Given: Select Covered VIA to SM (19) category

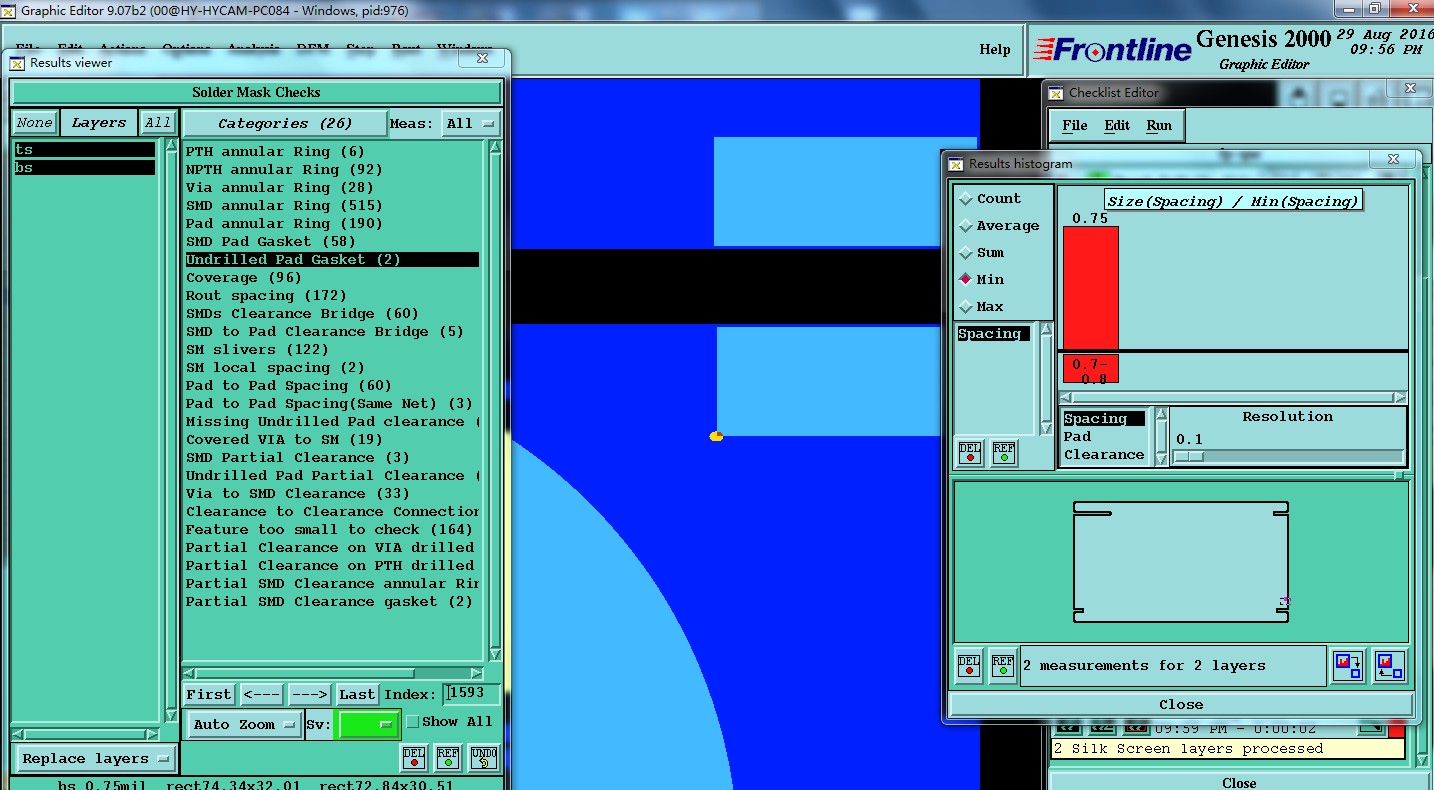Looking at the screenshot, I should (x=284, y=440).
